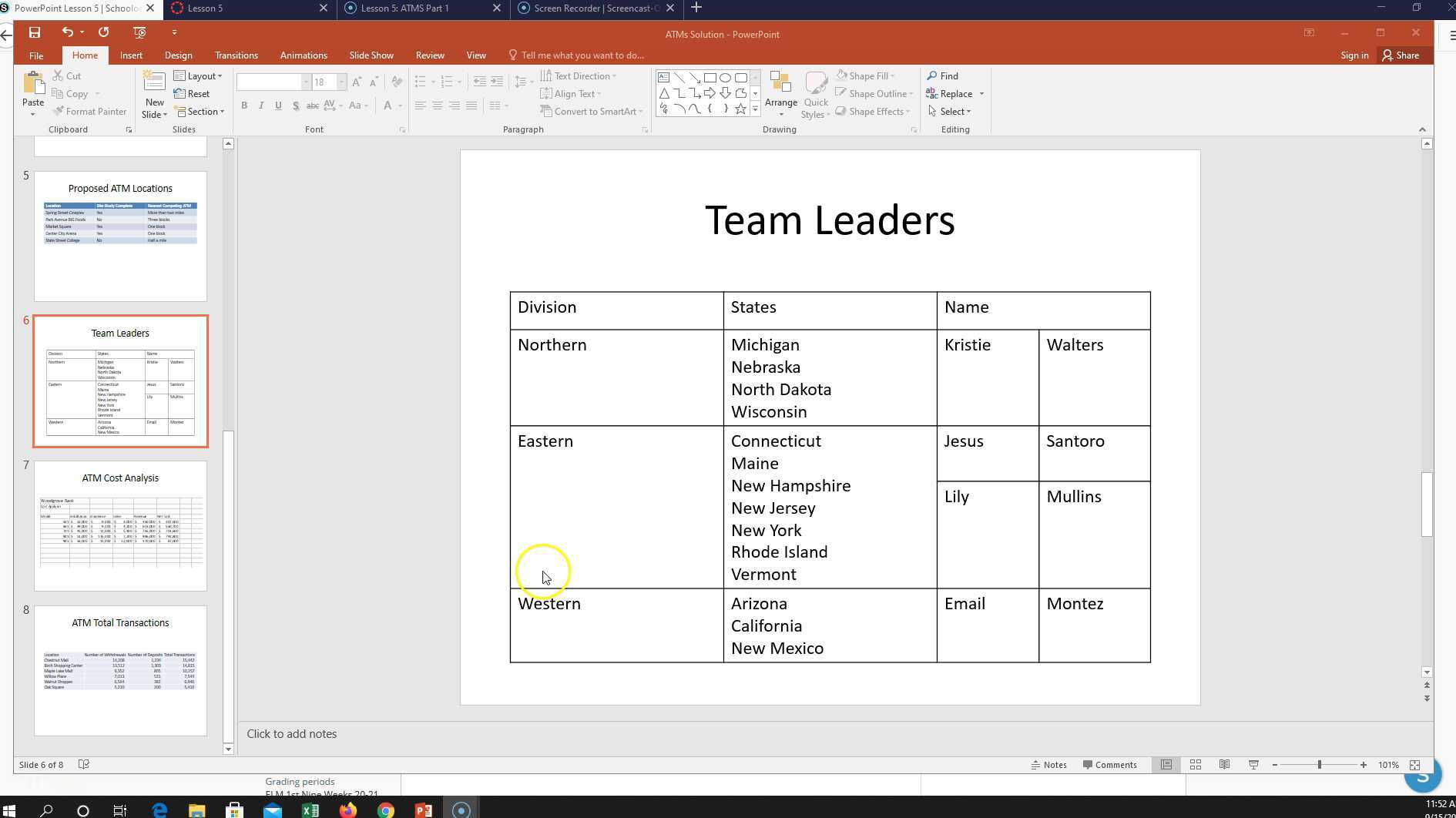Open the Transitions ribbon tab
Viewport: 1456px width, 818px height.
pyautogui.click(x=236, y=55)
